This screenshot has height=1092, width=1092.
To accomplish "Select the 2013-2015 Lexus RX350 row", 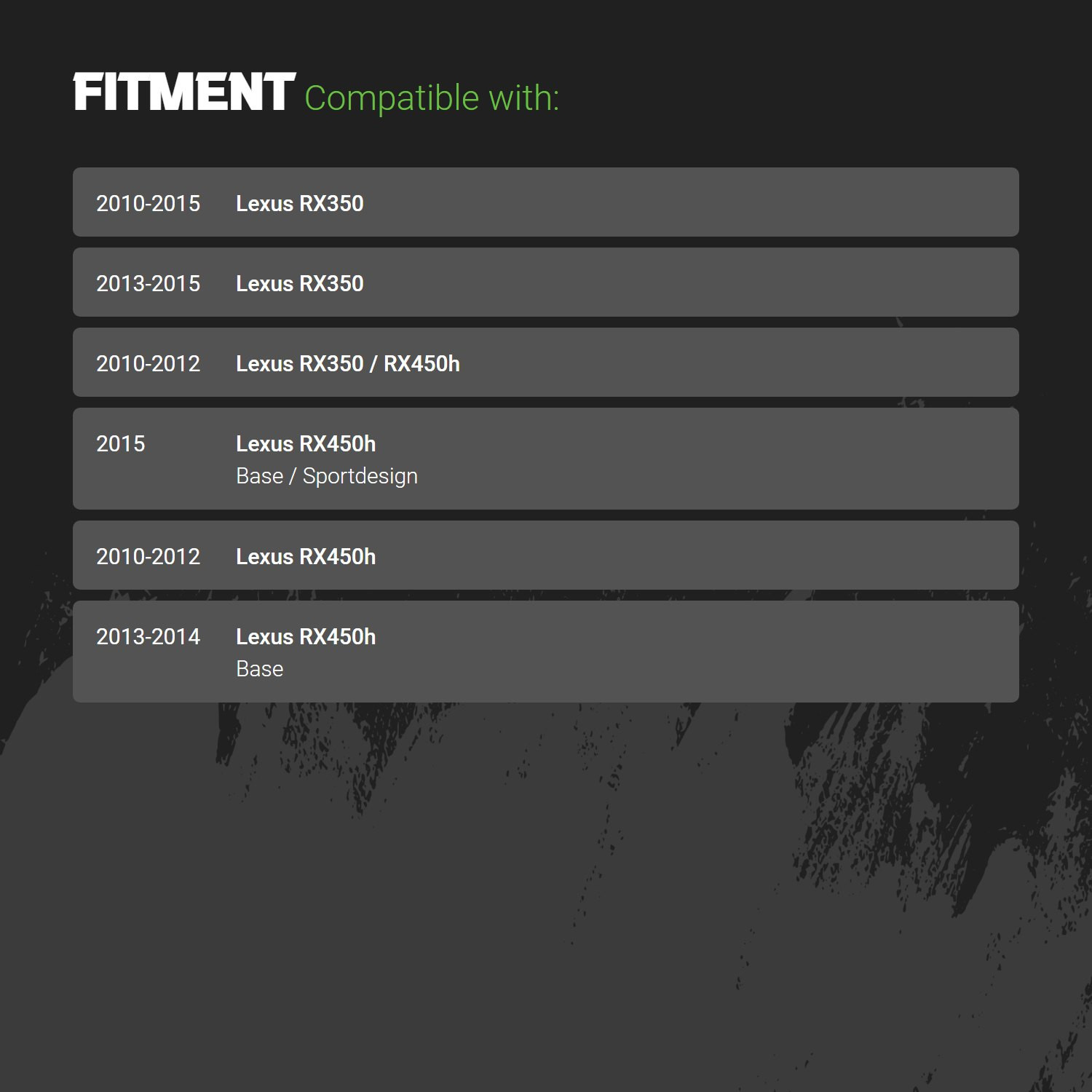I will [x=546, y=282].
